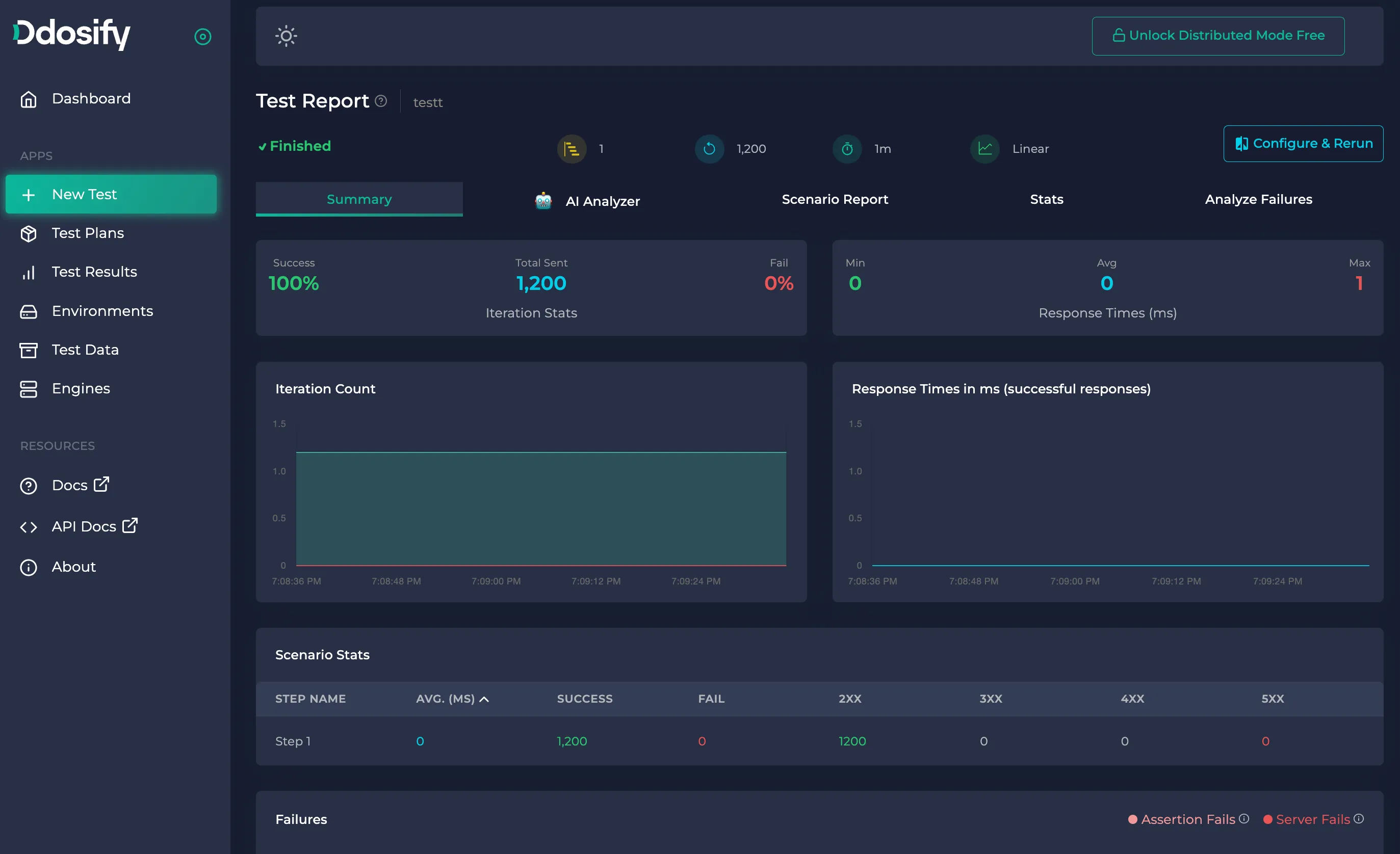The image size is (1400, 854).
Task: Open the Scenario Report tab
Action: pyautogui.click(x=835, y=199)
